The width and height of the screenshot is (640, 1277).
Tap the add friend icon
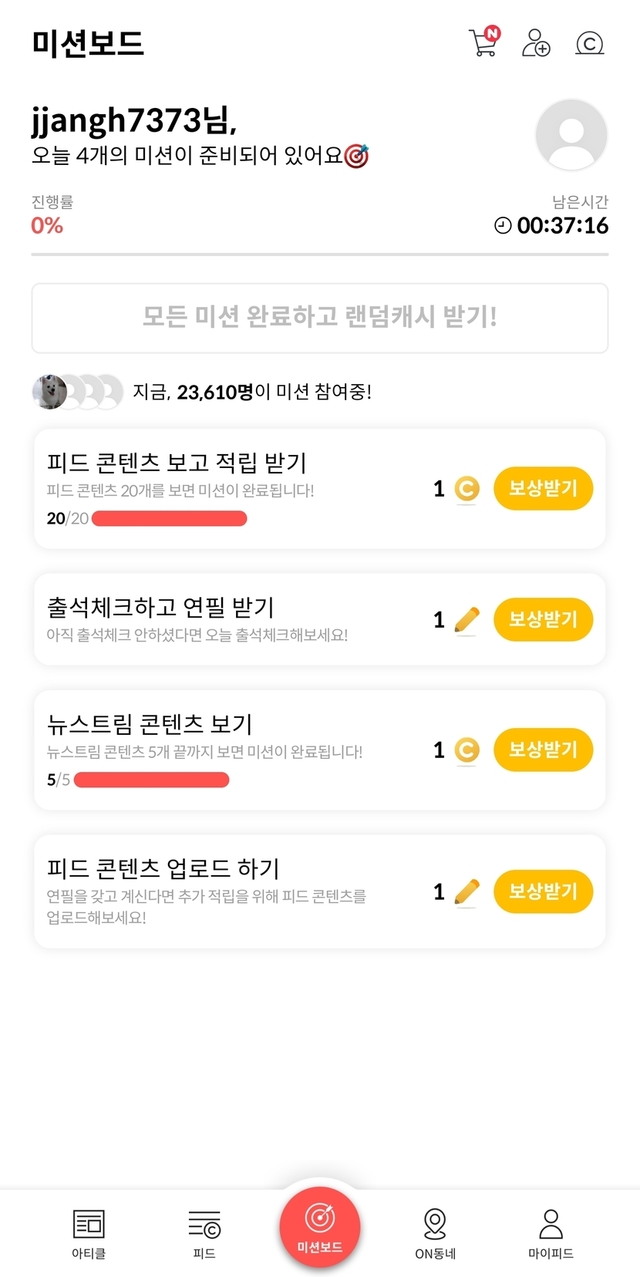pyautogui.click(x=536, y=43)
